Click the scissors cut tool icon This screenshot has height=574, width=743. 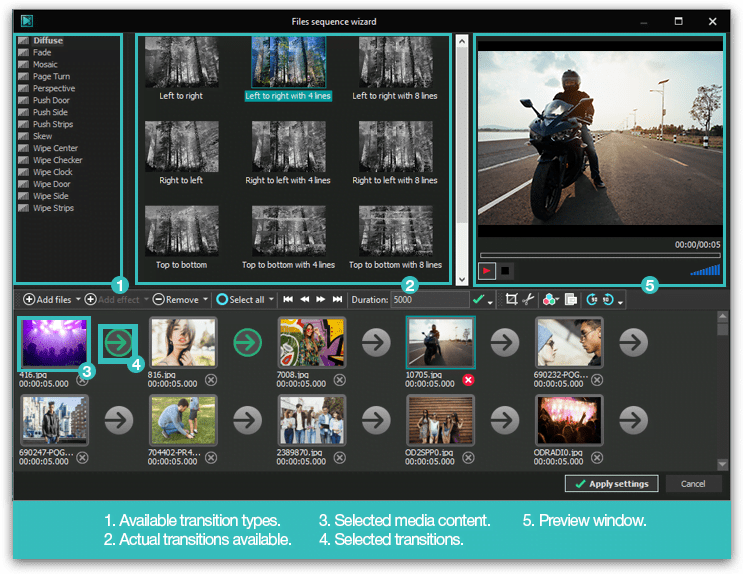[528, 300]
